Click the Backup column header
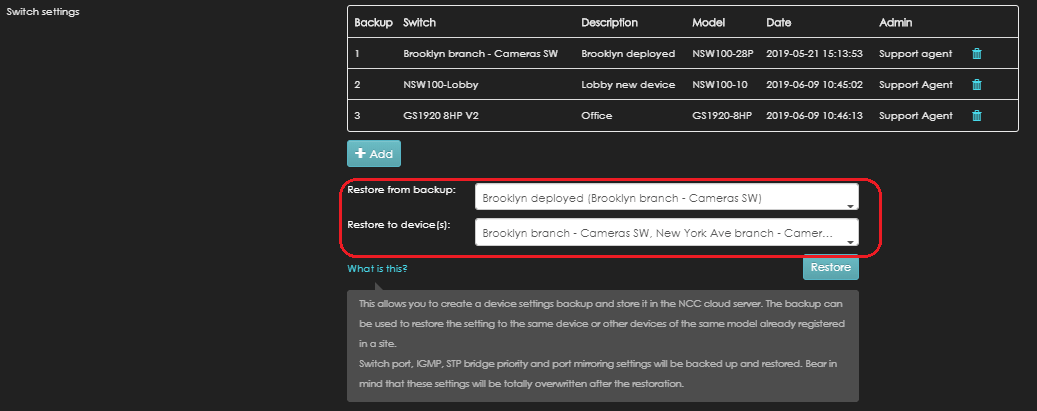This screenshot has width=1037, height=411. coord(373,23)
